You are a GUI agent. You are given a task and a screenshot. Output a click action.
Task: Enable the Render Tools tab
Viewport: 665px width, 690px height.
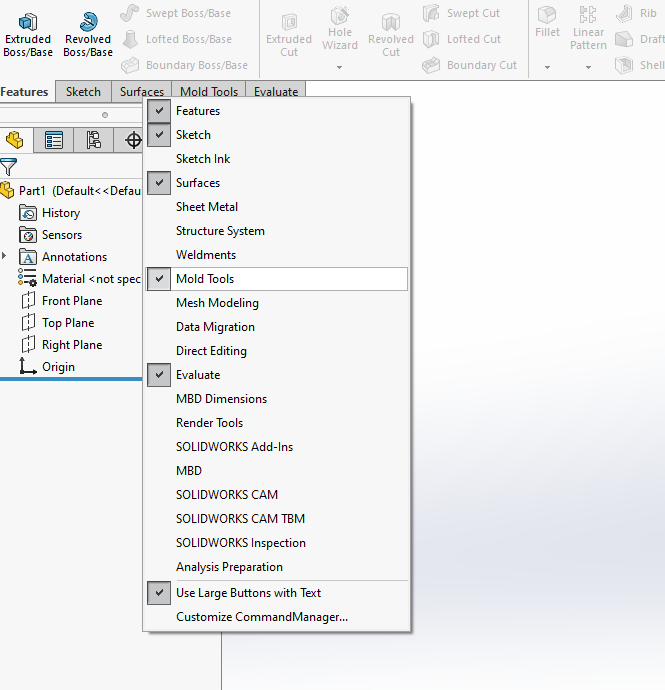[x=276, y=423]
